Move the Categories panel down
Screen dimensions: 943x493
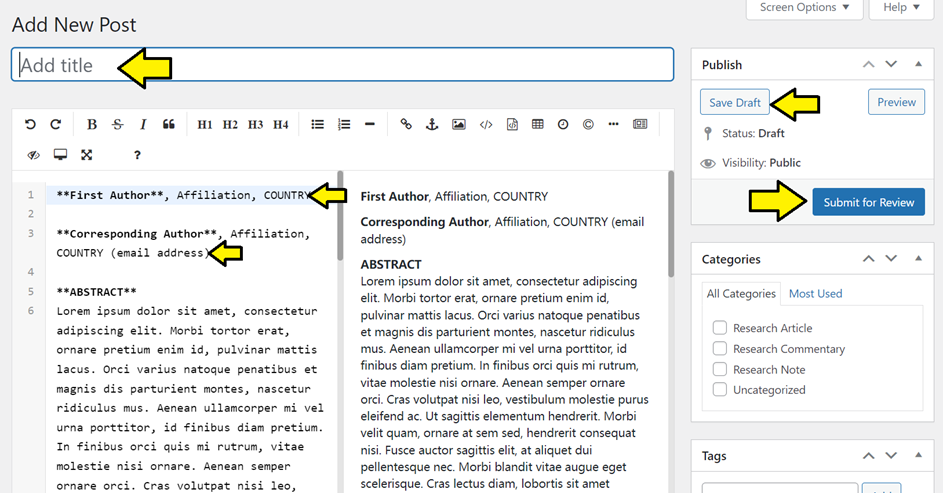click(891, 259)
